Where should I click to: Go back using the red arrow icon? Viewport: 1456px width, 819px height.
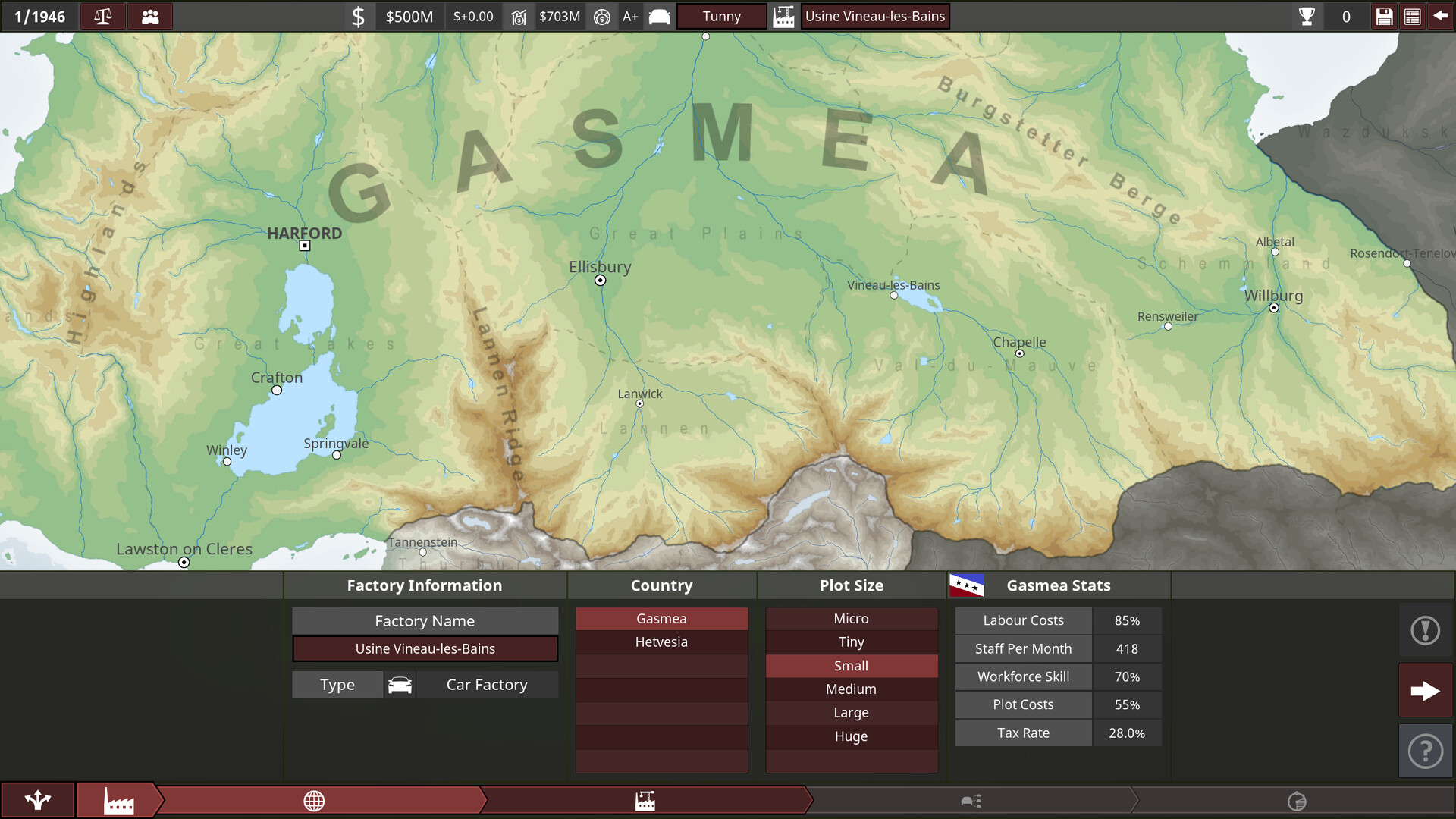pyautogui.click(x=1440, y=16)
